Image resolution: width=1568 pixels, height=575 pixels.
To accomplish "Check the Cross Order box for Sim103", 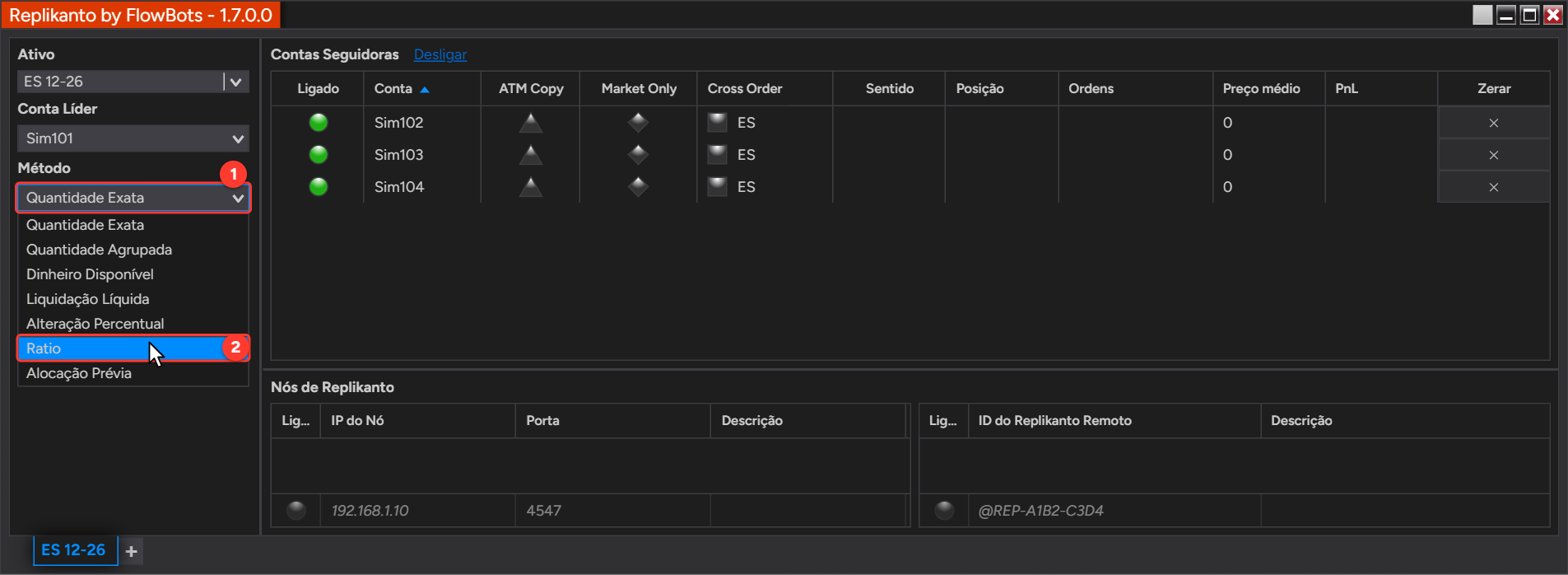I will coord(718,155).
